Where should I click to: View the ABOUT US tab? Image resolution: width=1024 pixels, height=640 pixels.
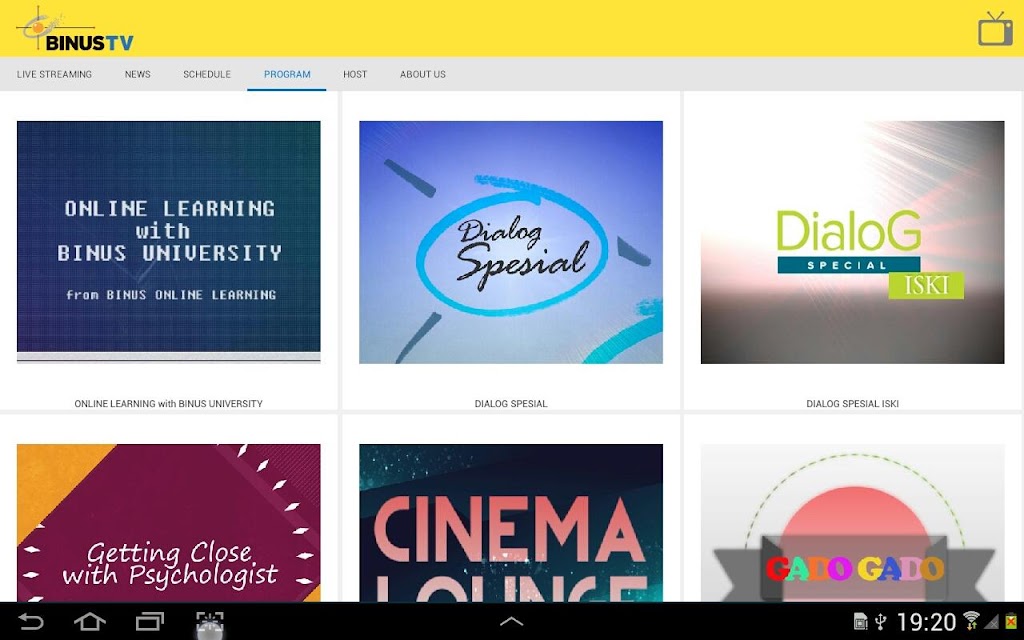pyautogui.click(x=423, y=74)
